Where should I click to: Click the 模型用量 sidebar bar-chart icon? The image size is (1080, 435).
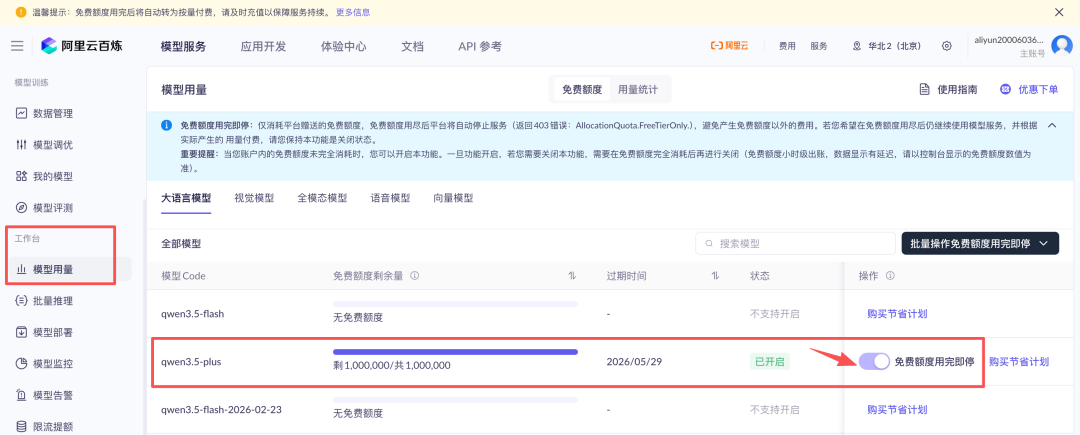click(21, 269)
